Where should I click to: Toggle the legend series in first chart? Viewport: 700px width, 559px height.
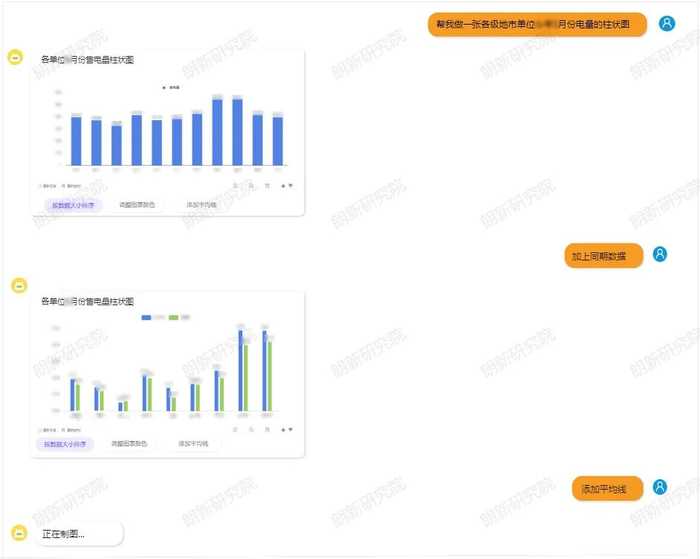point(171,88)
